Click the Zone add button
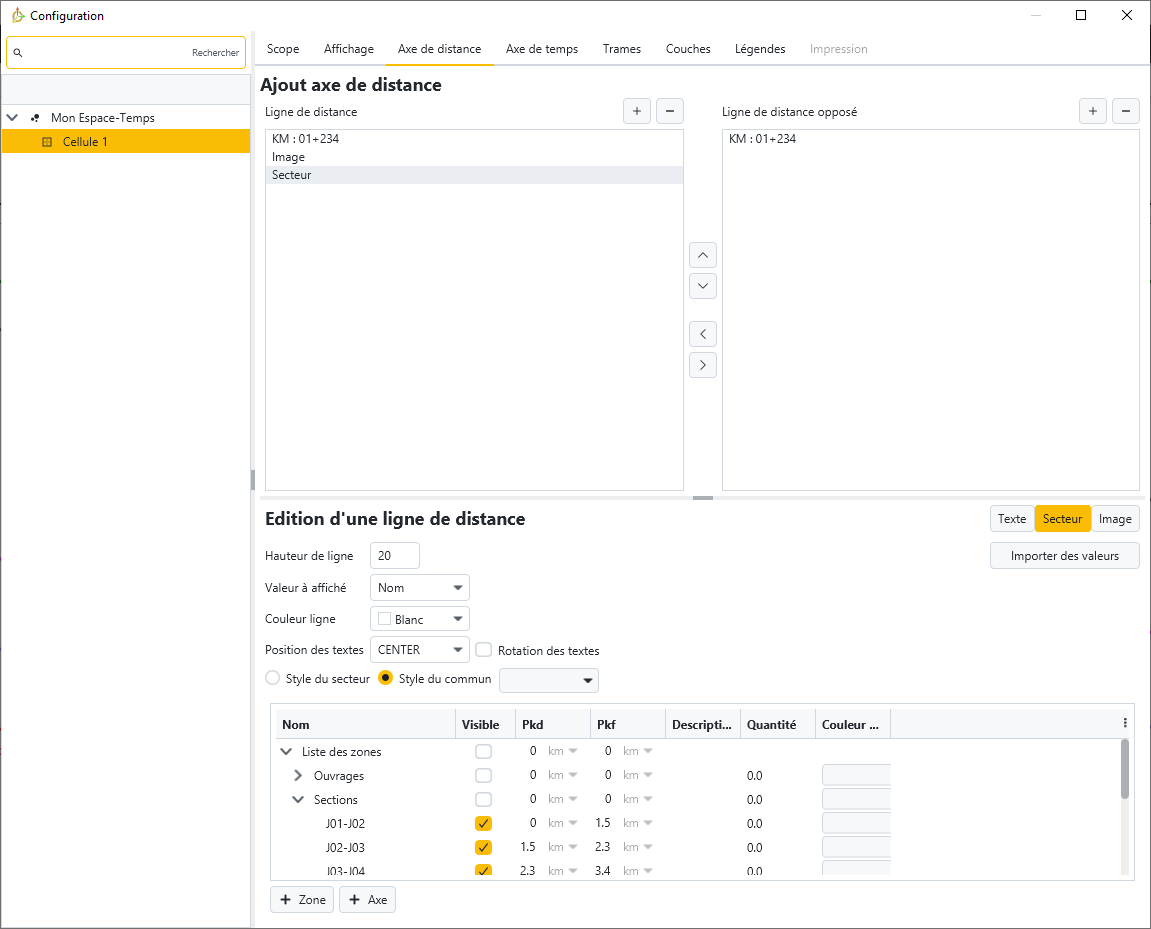This screenshot has width=1151, height=929. click(302, 900)
